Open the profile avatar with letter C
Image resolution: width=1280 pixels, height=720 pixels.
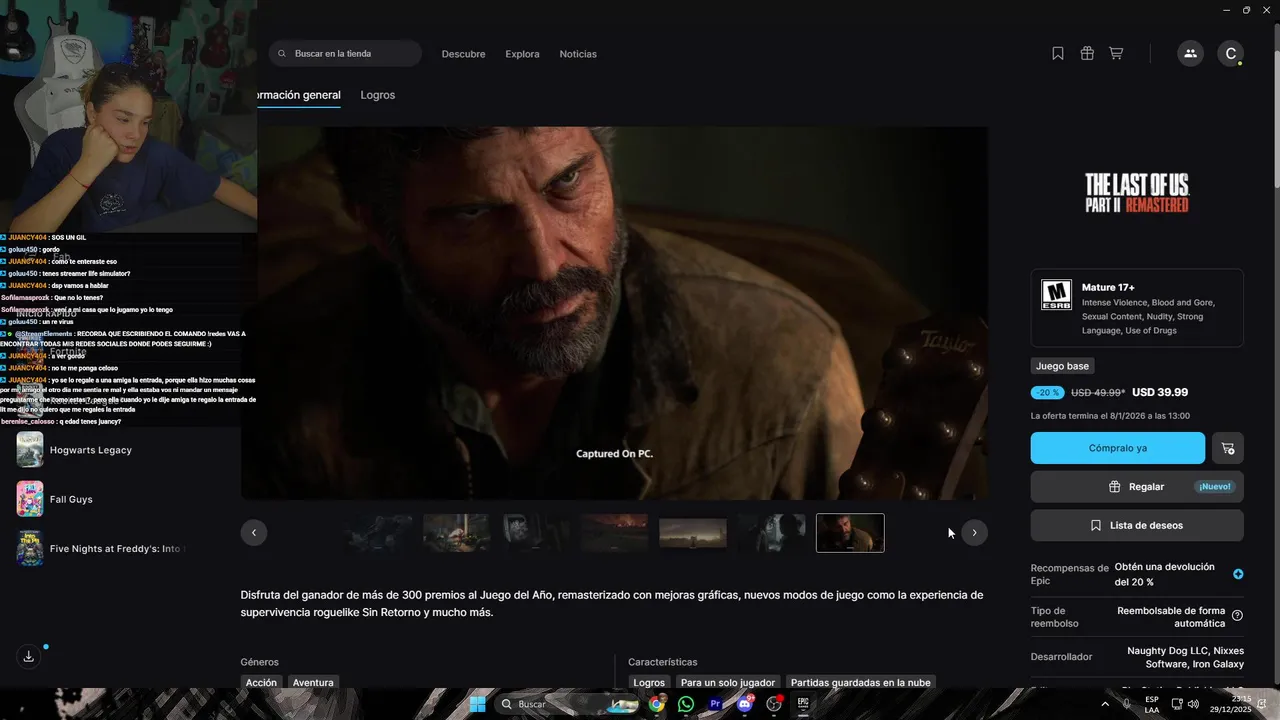(1230, 54)
